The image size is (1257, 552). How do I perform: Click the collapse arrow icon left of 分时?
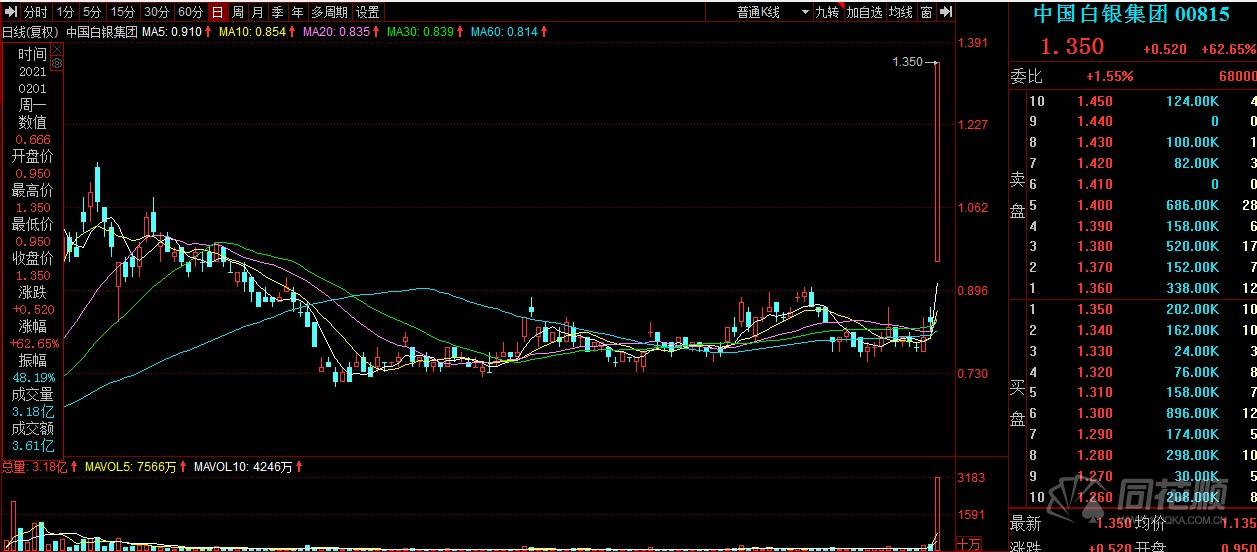click(13, 12)
